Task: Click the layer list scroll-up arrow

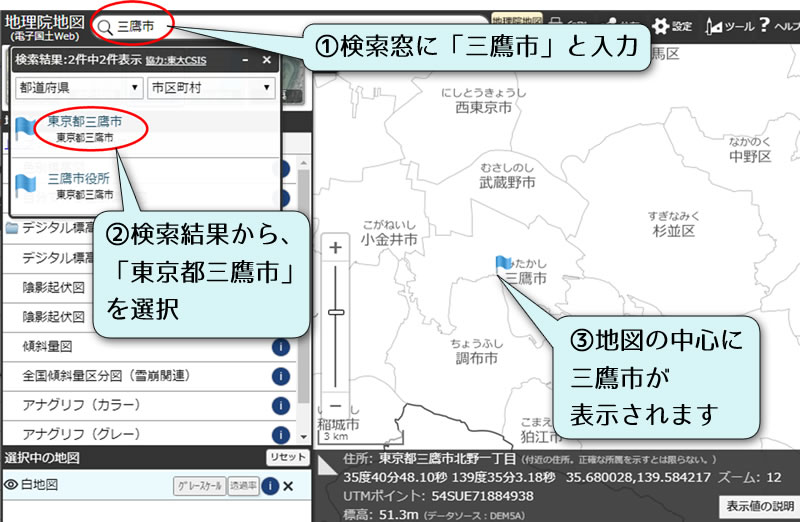Action: pos(304,163)
